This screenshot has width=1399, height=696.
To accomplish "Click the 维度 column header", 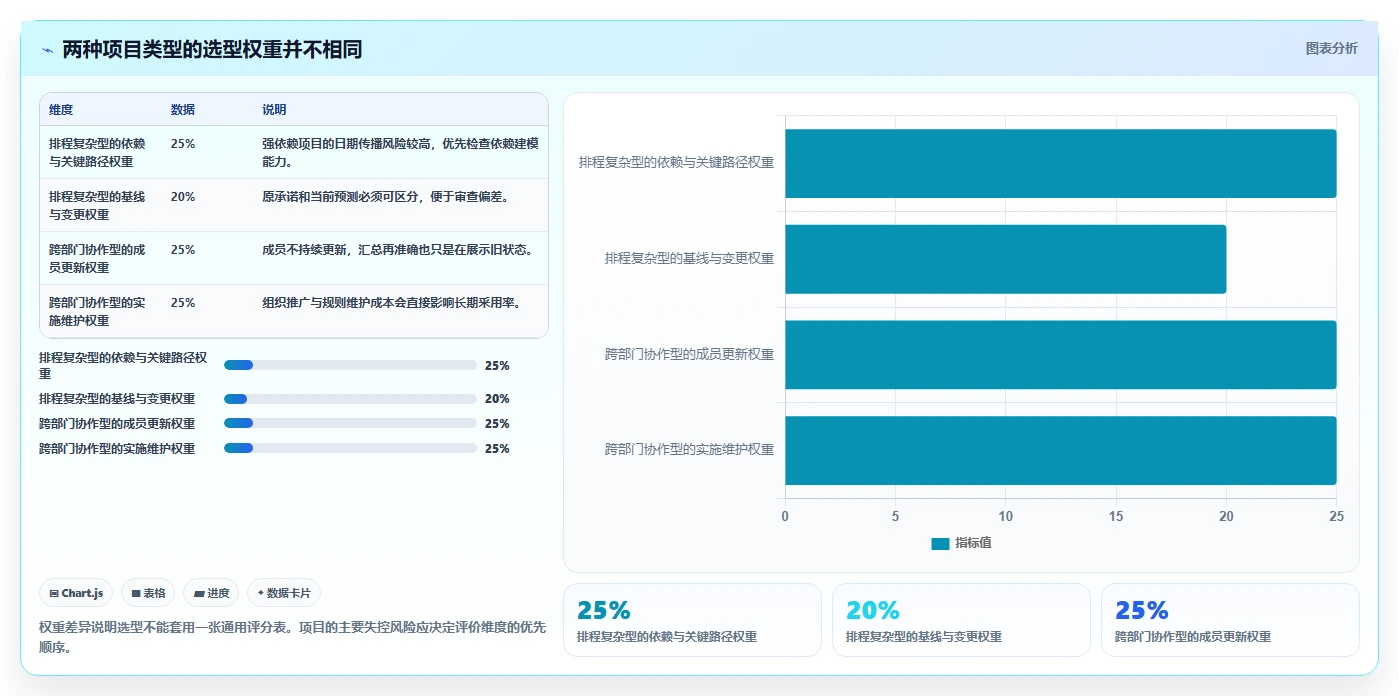I will pos(61,110).
